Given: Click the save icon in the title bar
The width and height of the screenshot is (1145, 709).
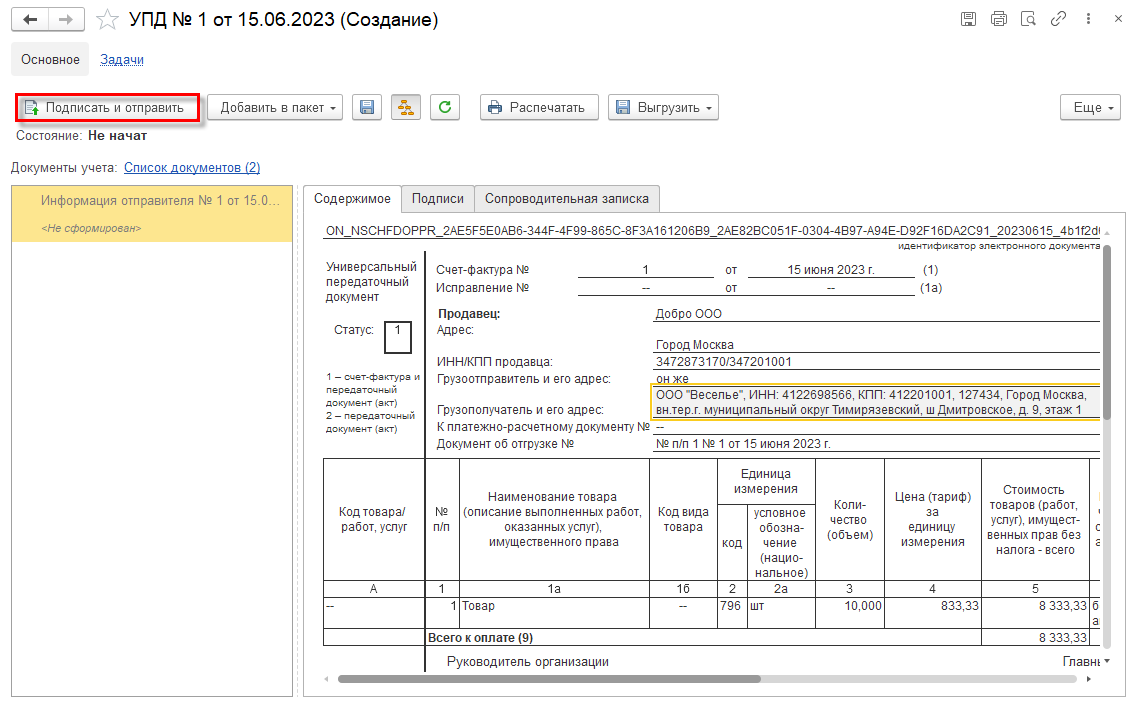Looking at the screenshot, I should click(968, 19).
